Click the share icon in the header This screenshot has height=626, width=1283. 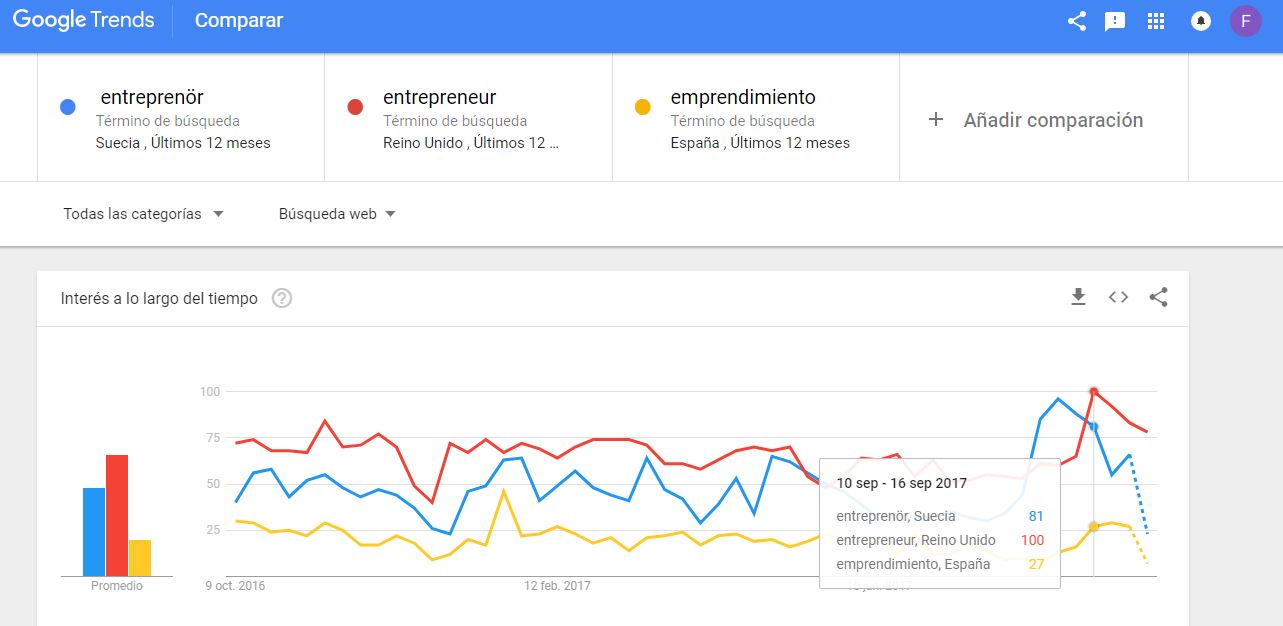tap(1077, 21)
